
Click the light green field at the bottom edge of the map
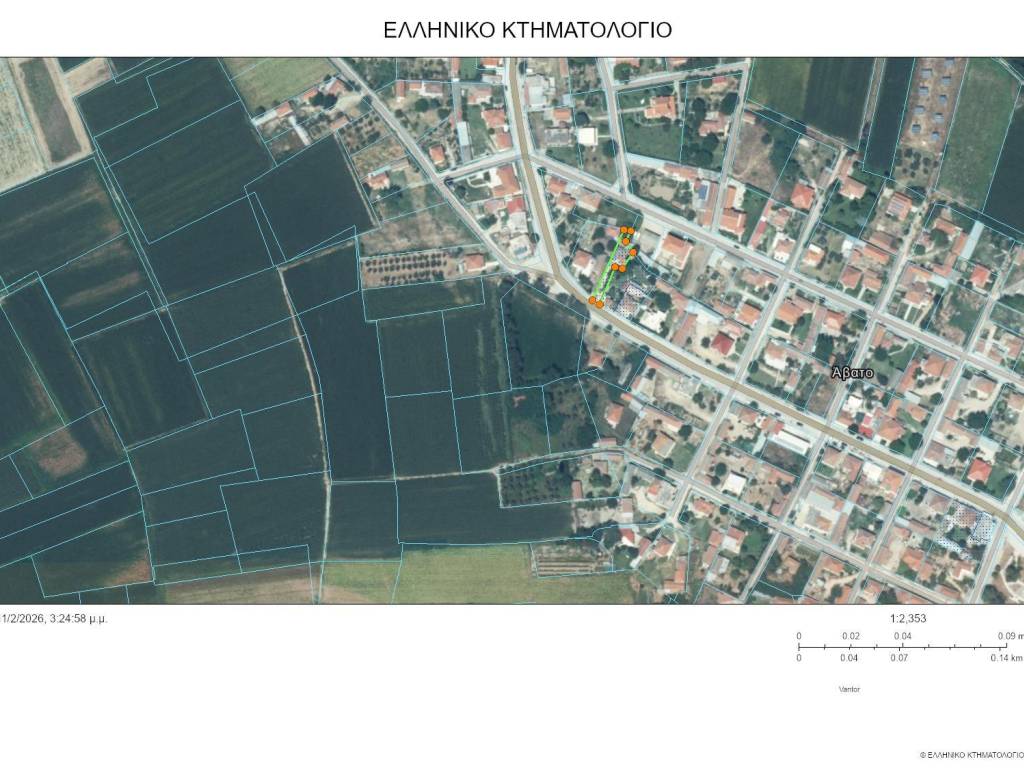tap(460, 575)
